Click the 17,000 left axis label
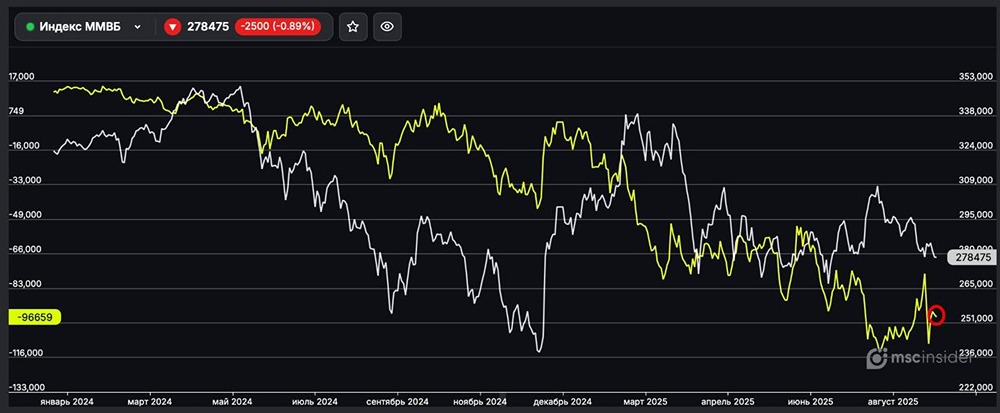Viewport: 1000px width, 413px height. [x=23, y=77]
